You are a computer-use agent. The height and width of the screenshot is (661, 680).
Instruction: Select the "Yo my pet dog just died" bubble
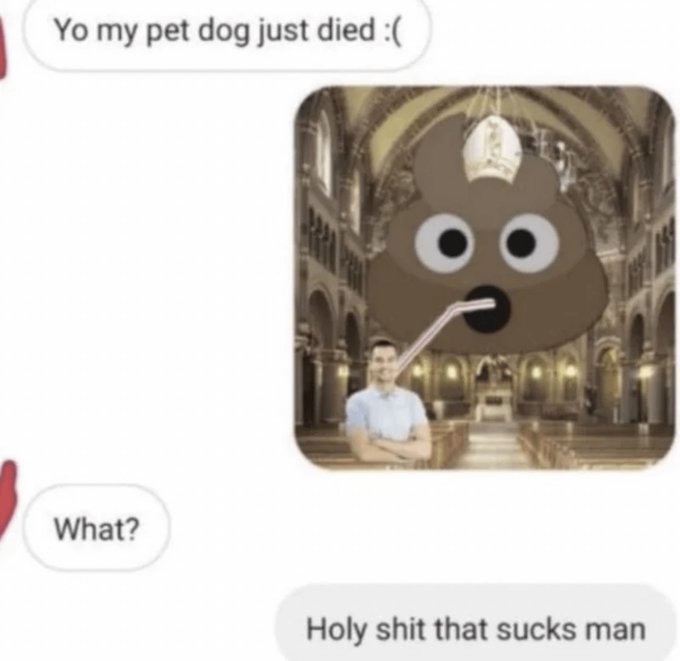coord(227,35)
